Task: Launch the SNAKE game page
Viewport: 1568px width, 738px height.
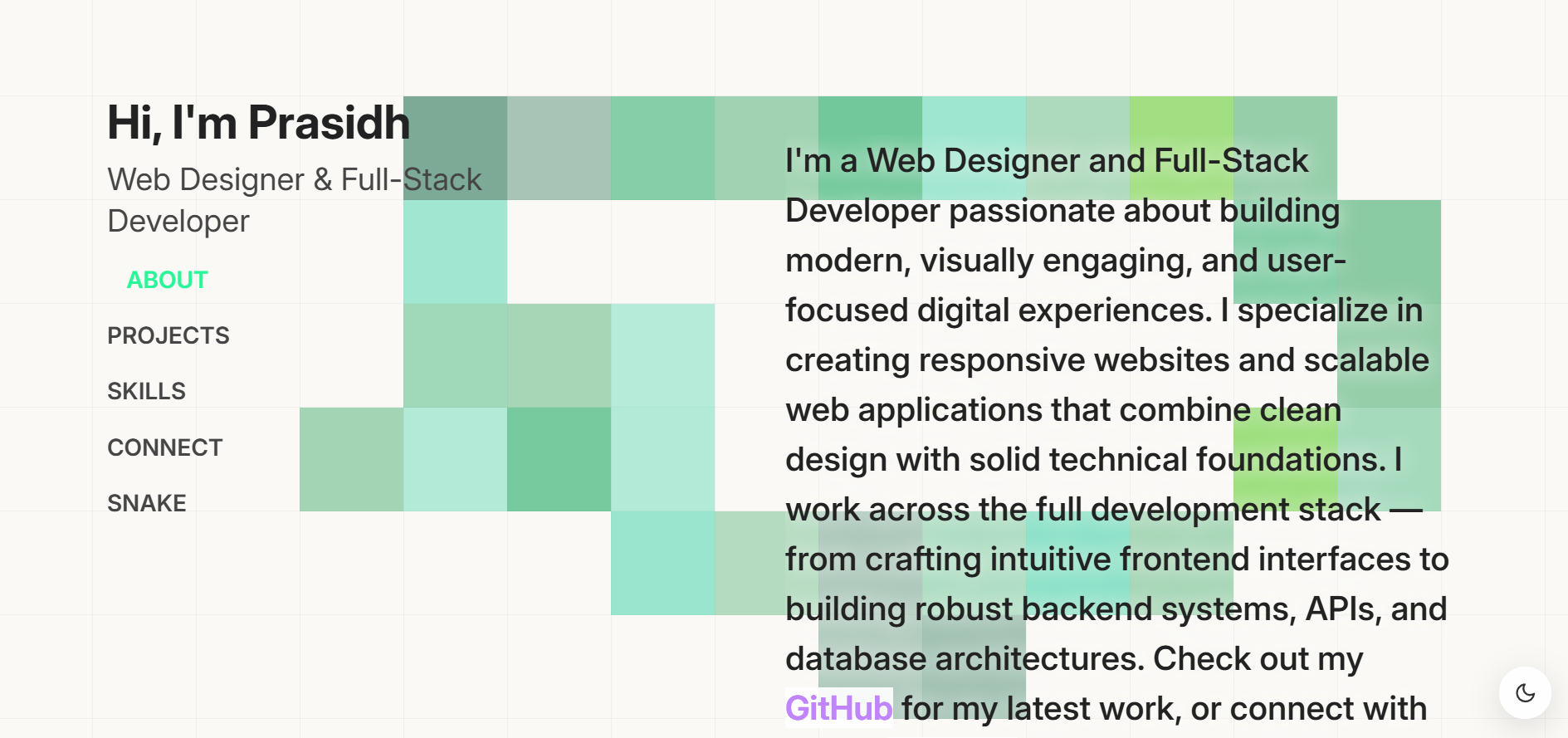Action: 147,502
